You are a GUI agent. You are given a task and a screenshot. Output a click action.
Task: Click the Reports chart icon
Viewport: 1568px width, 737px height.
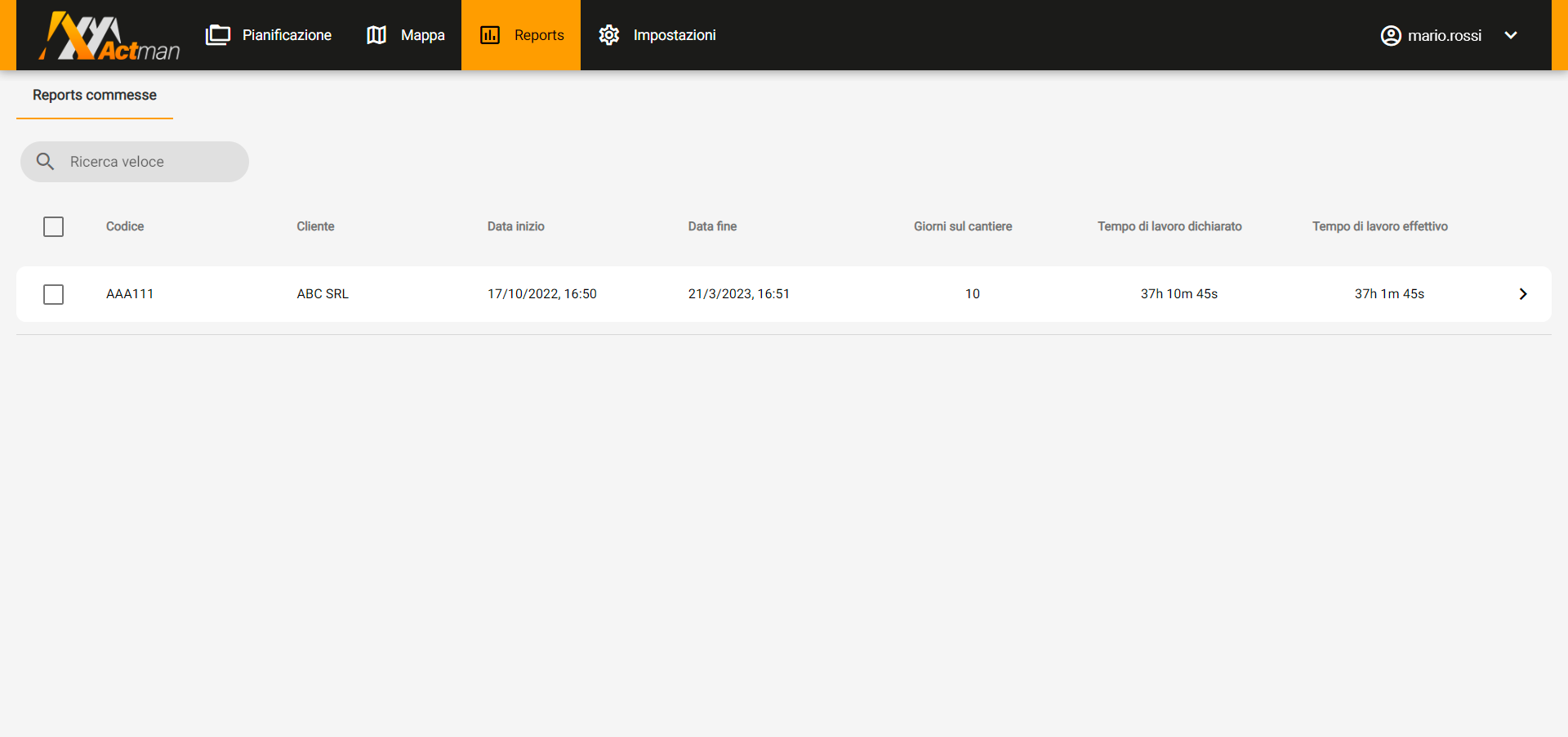490,35
